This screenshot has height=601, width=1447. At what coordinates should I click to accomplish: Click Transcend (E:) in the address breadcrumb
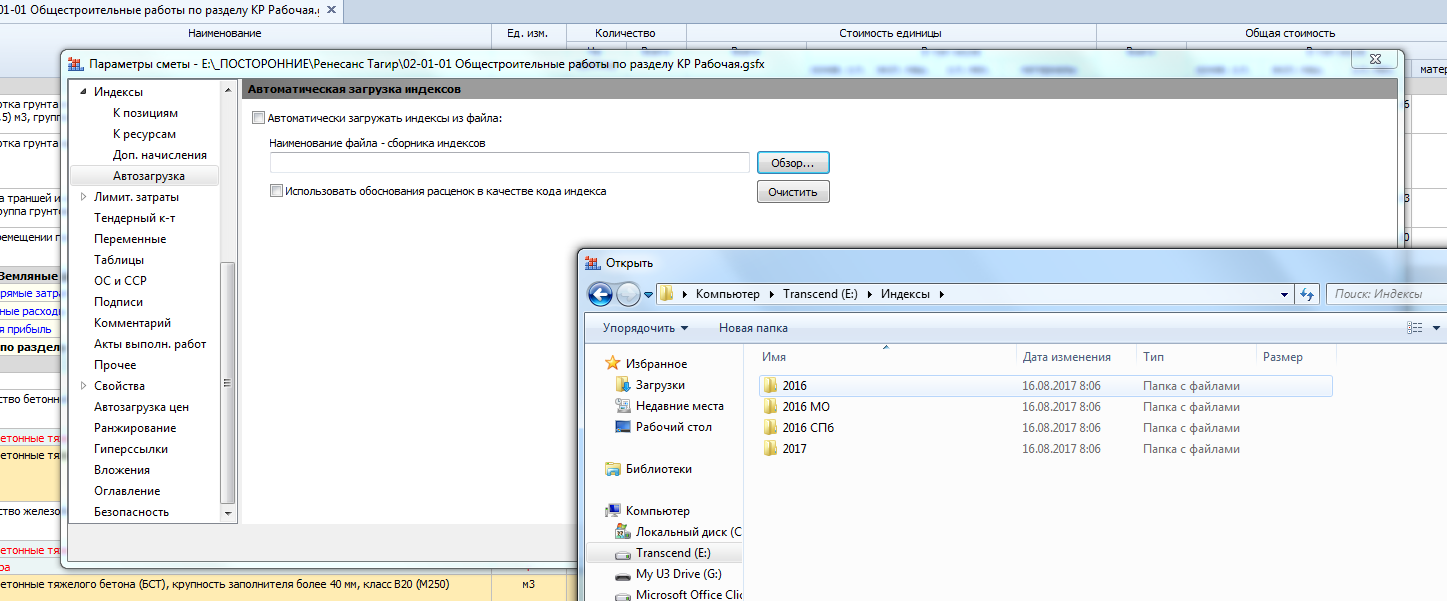tap(822, 294)
